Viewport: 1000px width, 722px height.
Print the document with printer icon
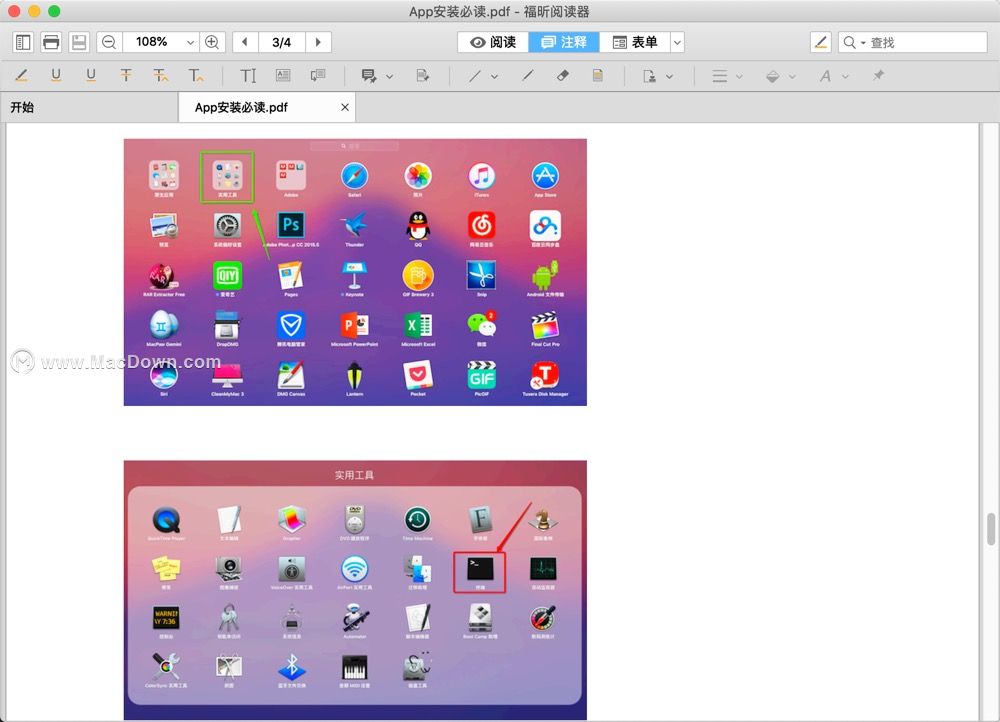tap(51, 42)
